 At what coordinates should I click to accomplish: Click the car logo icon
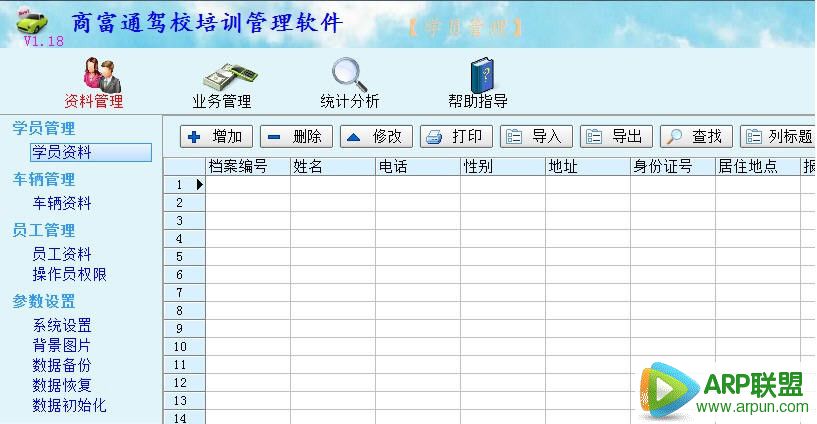(x=32, y=21)
